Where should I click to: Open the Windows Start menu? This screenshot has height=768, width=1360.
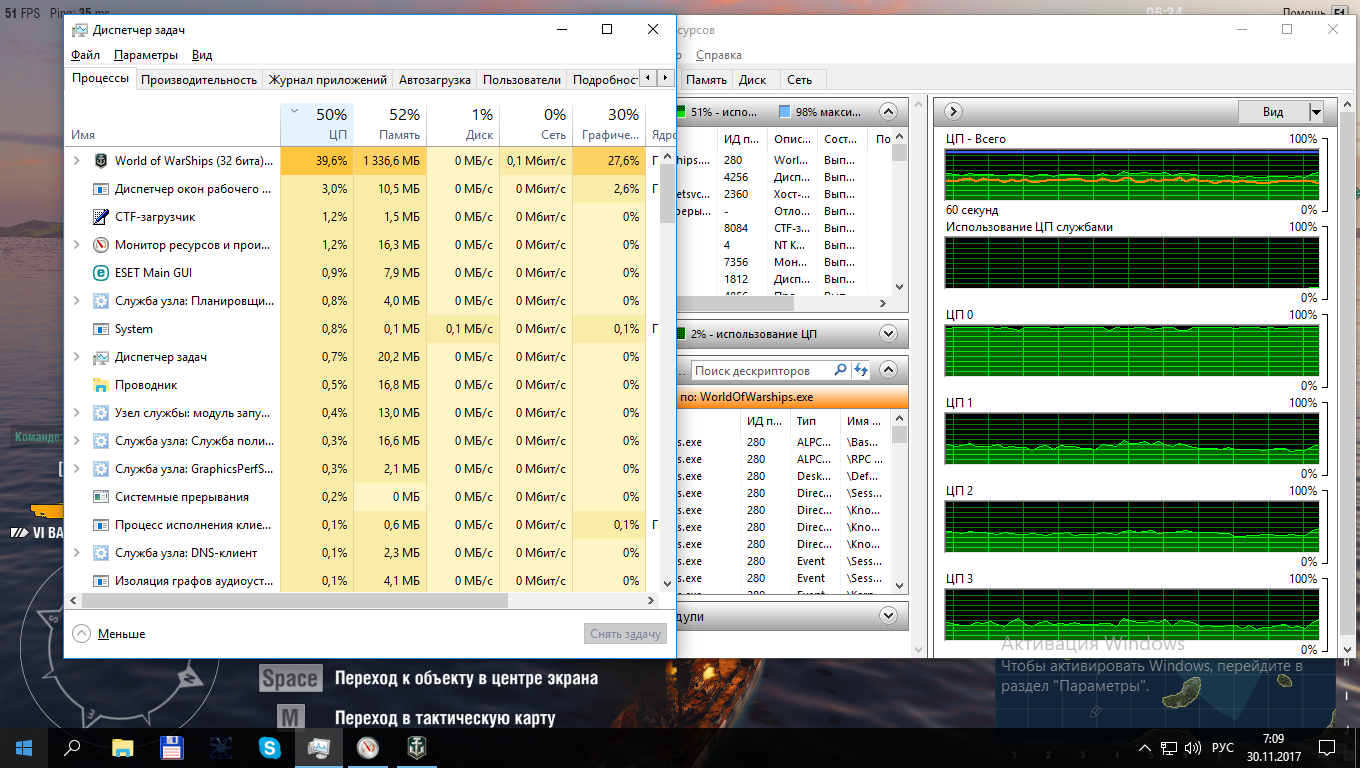pyautogui.click(x=24, y=747)
